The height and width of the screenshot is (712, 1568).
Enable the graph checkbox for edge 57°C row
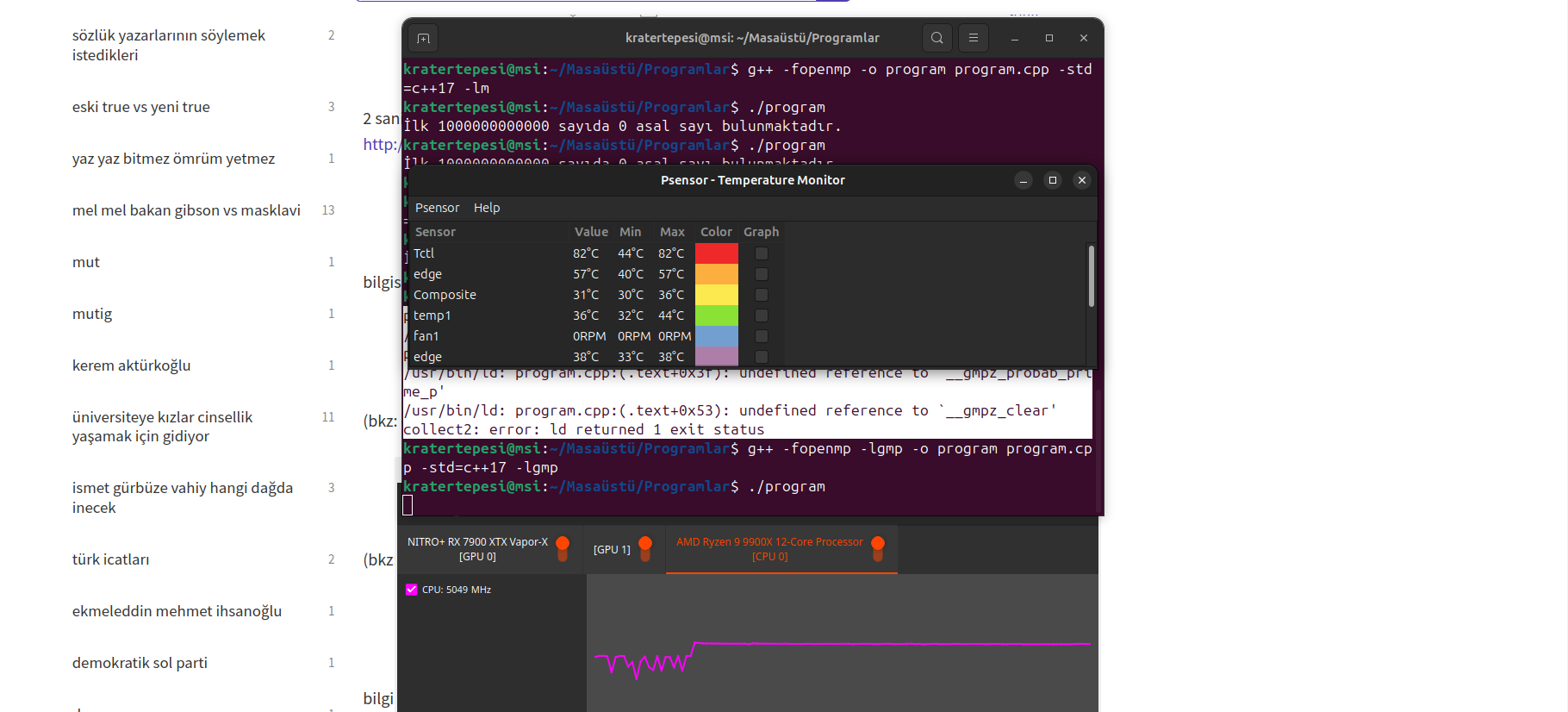[x=762, y=274]
